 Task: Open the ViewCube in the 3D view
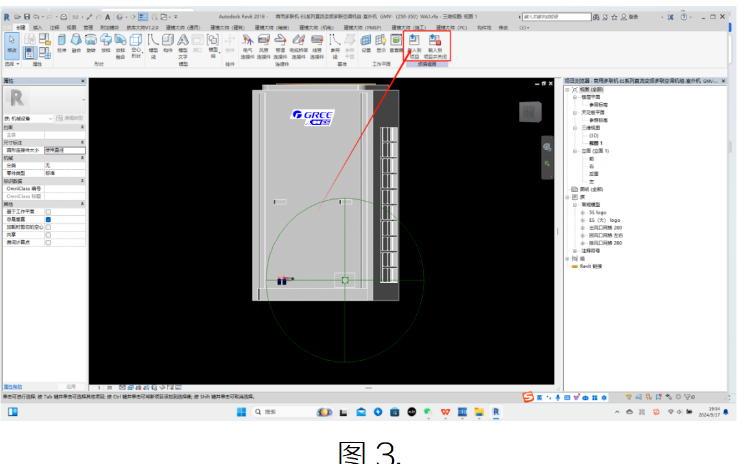point(530,112)
